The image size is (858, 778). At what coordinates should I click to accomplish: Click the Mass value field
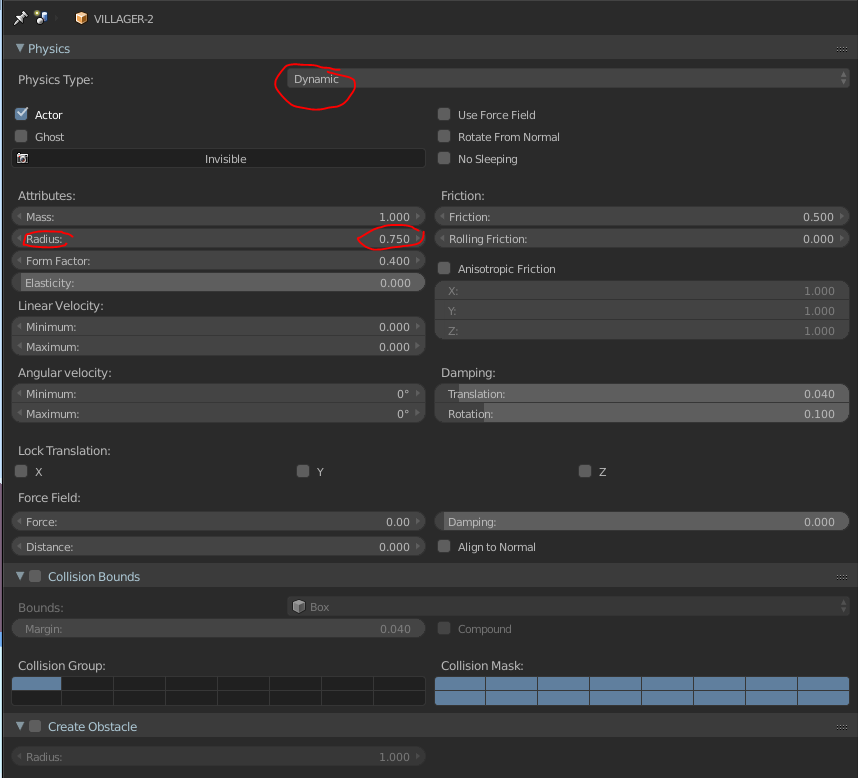pos(218,217)
